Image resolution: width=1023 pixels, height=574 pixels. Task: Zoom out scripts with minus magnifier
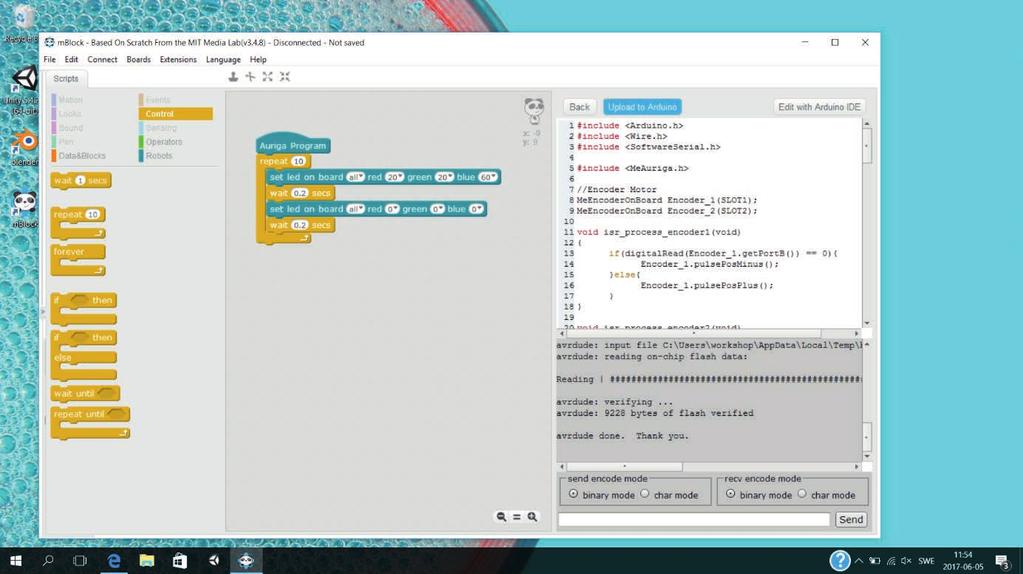tap(501, 517)
